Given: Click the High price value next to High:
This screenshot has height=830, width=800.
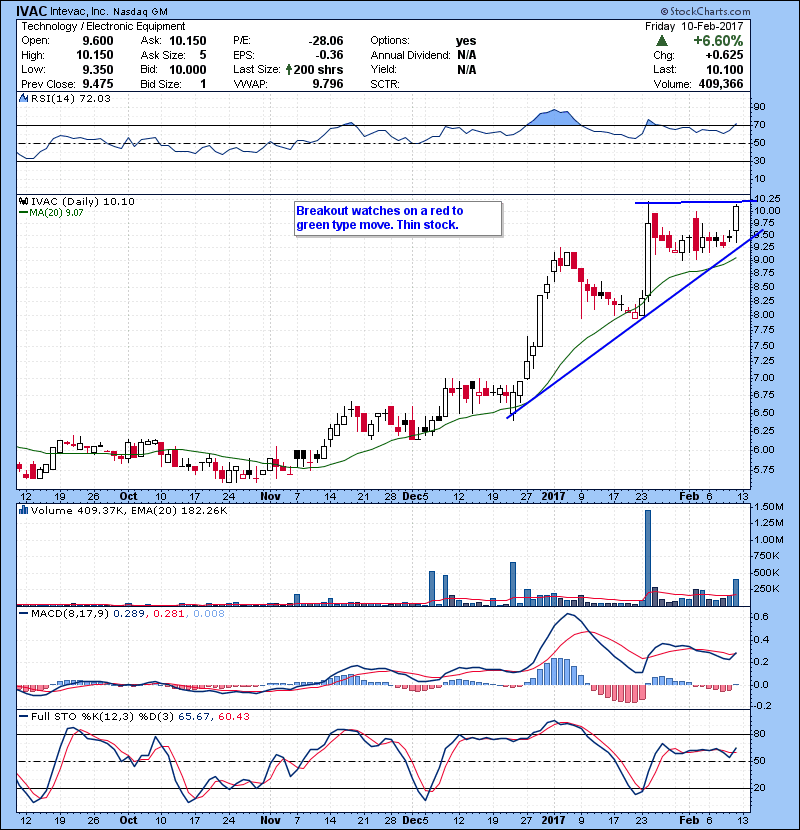Looking at the screenshot, I should click(x=95, y=55).
